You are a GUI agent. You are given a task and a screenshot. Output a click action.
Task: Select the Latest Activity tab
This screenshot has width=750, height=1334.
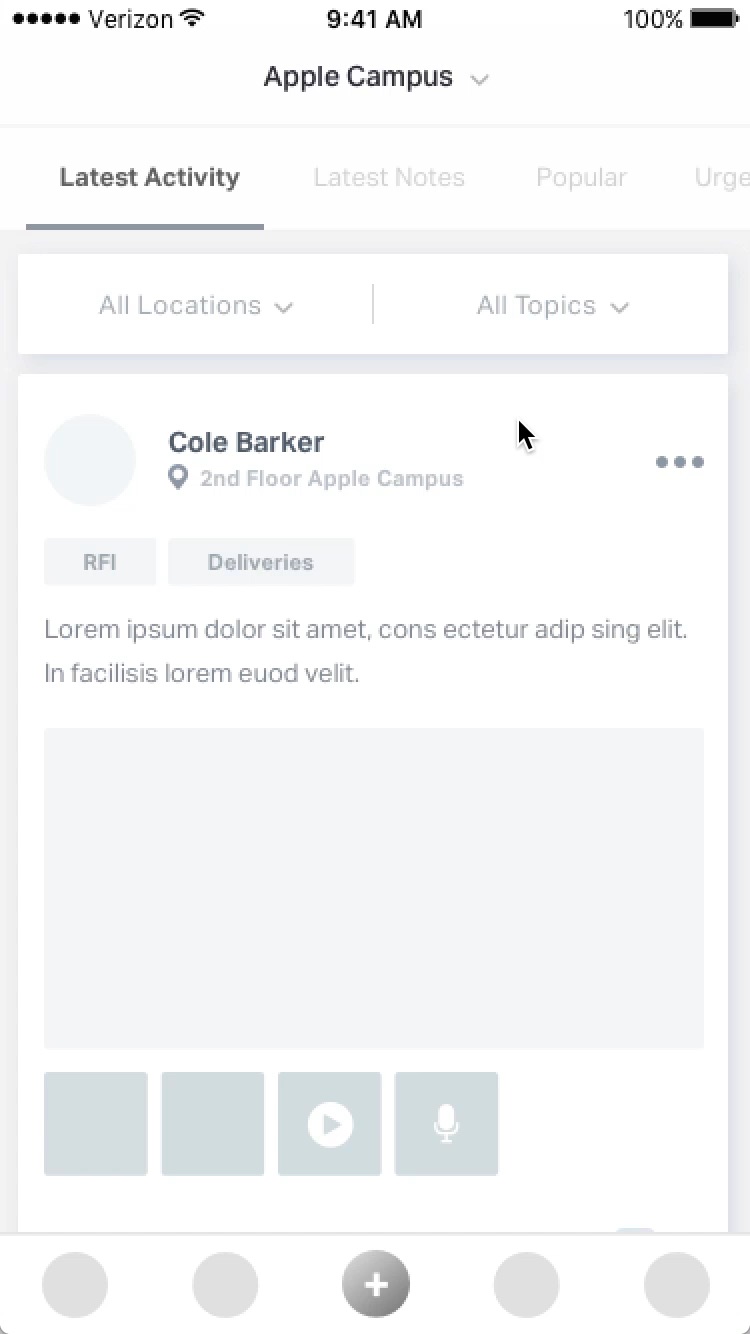click(x=150, y=178)
